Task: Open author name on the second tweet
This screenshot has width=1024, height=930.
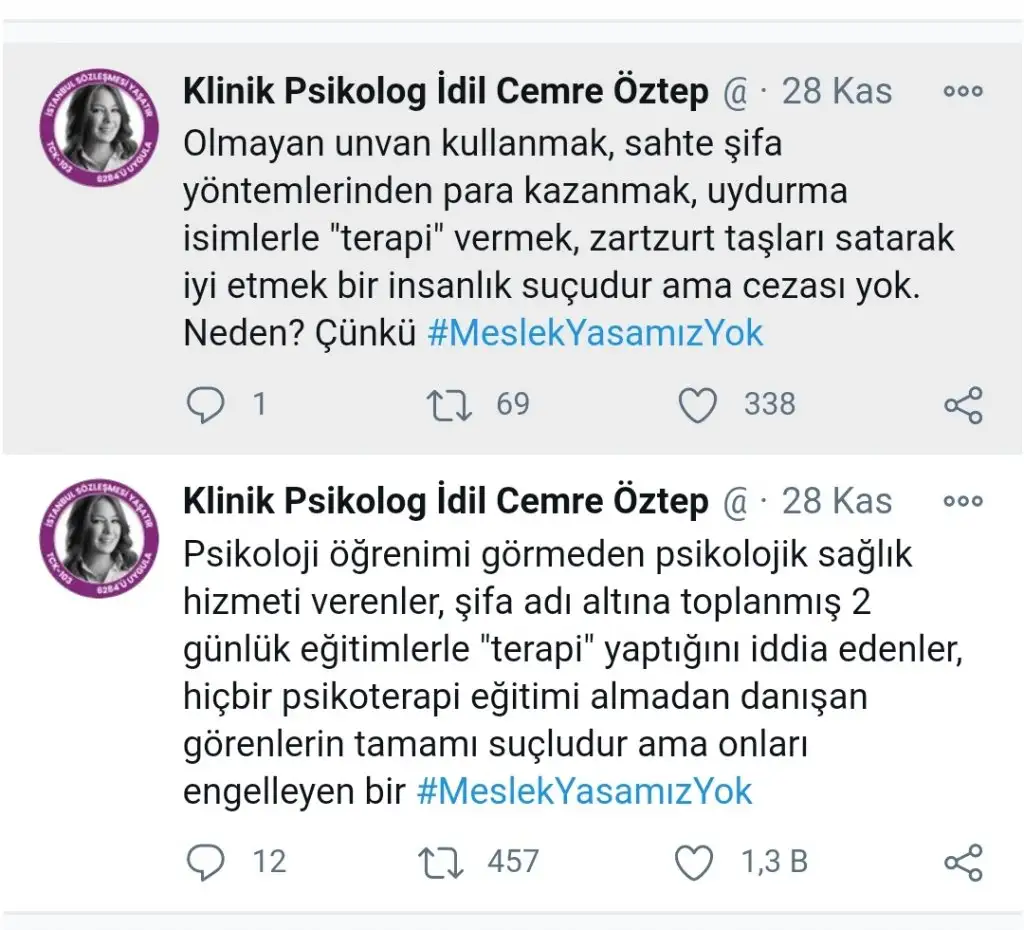Action: [445, 501]
